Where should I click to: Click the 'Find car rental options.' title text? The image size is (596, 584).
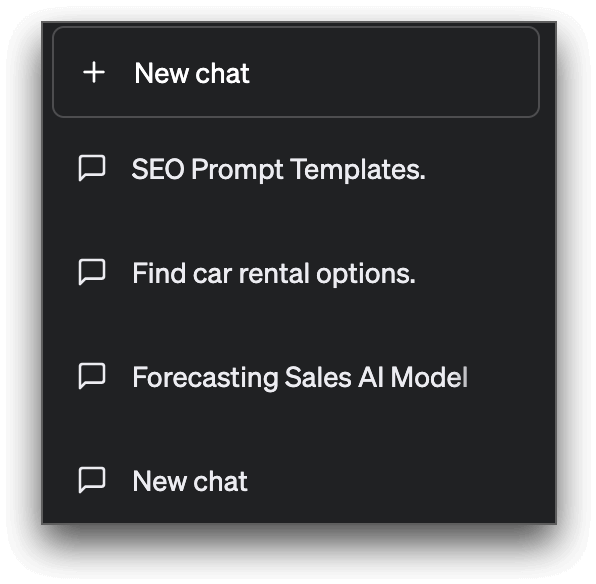click(x=274, y=273)
